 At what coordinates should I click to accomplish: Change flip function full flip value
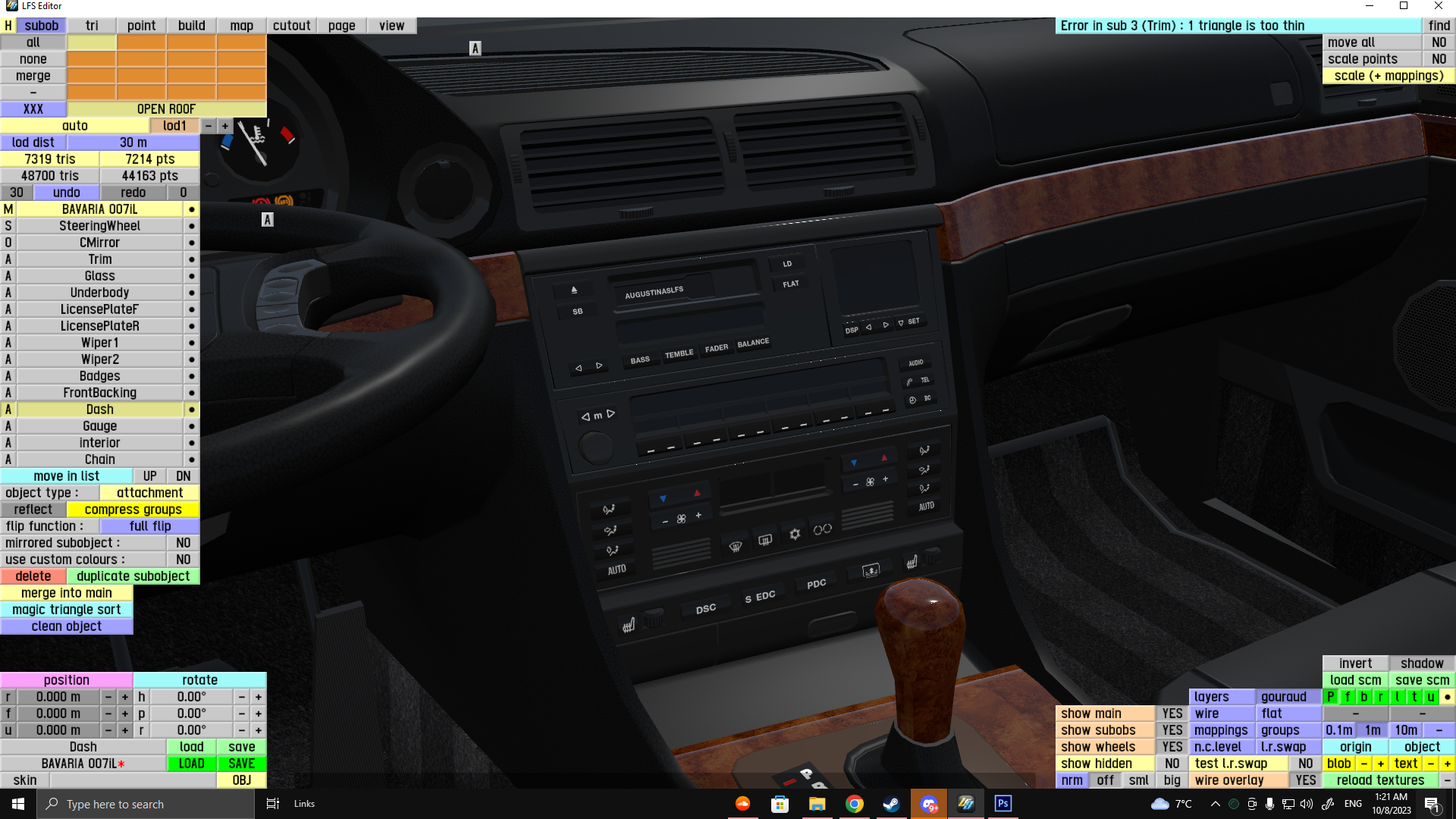(149, 526)
